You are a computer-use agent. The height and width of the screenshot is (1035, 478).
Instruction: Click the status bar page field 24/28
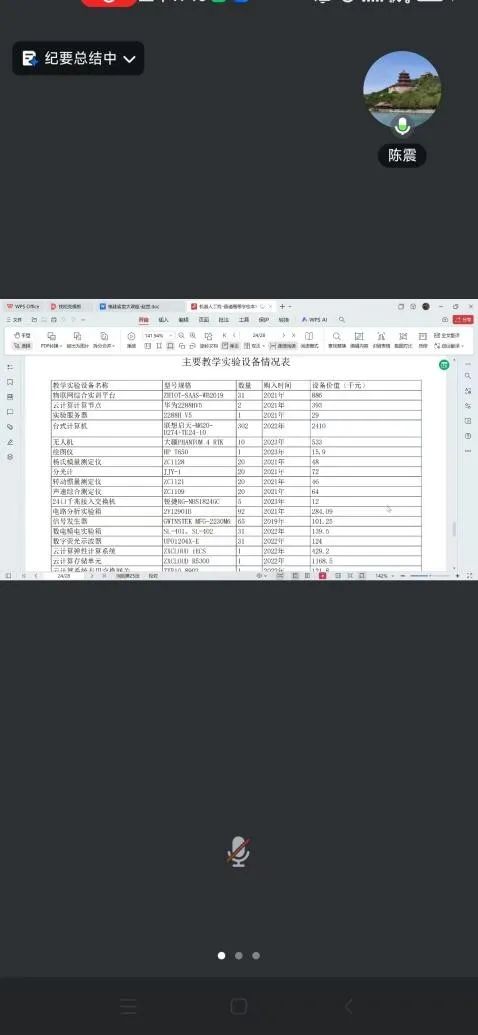64,576
